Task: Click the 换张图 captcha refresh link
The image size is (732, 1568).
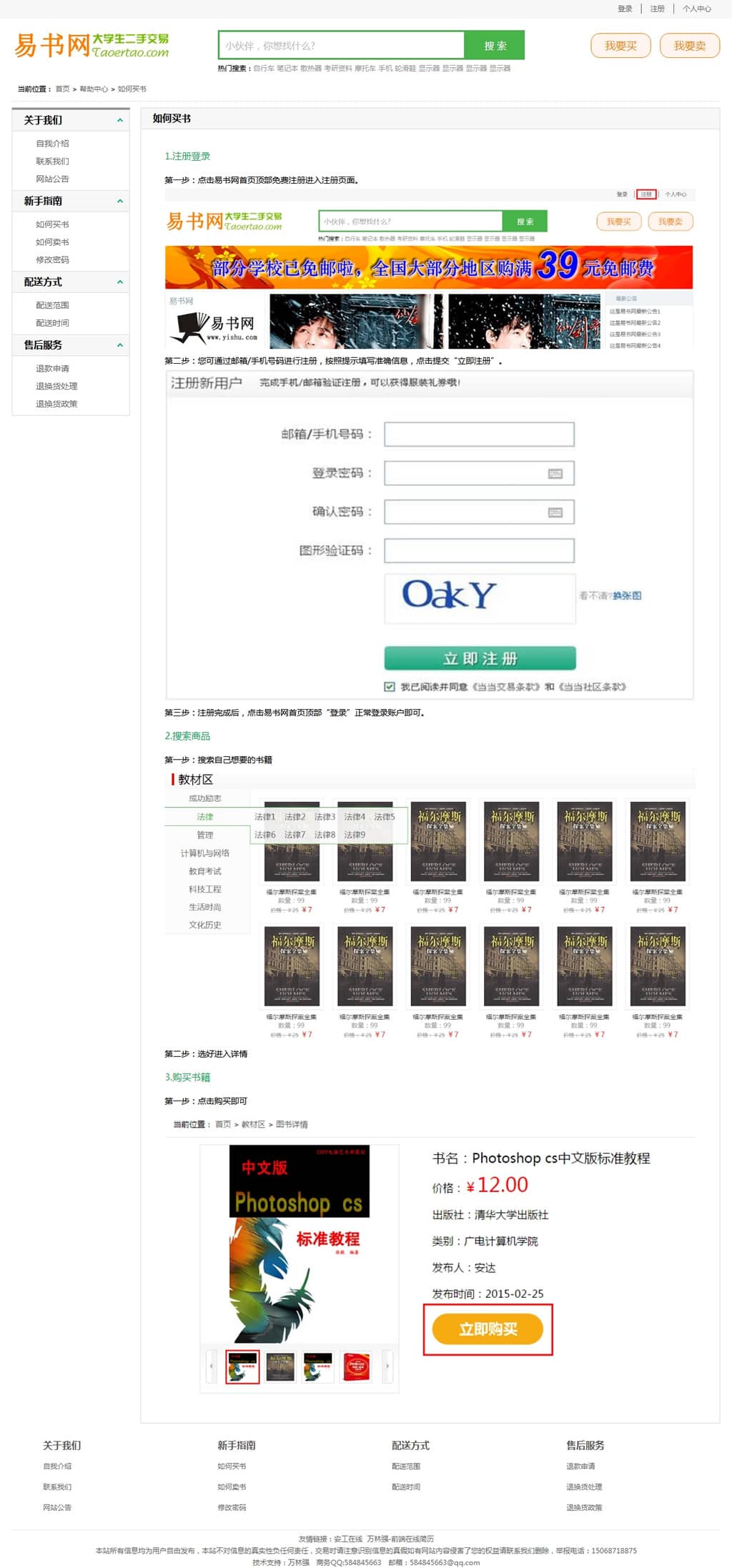Action: pos(627,595)
